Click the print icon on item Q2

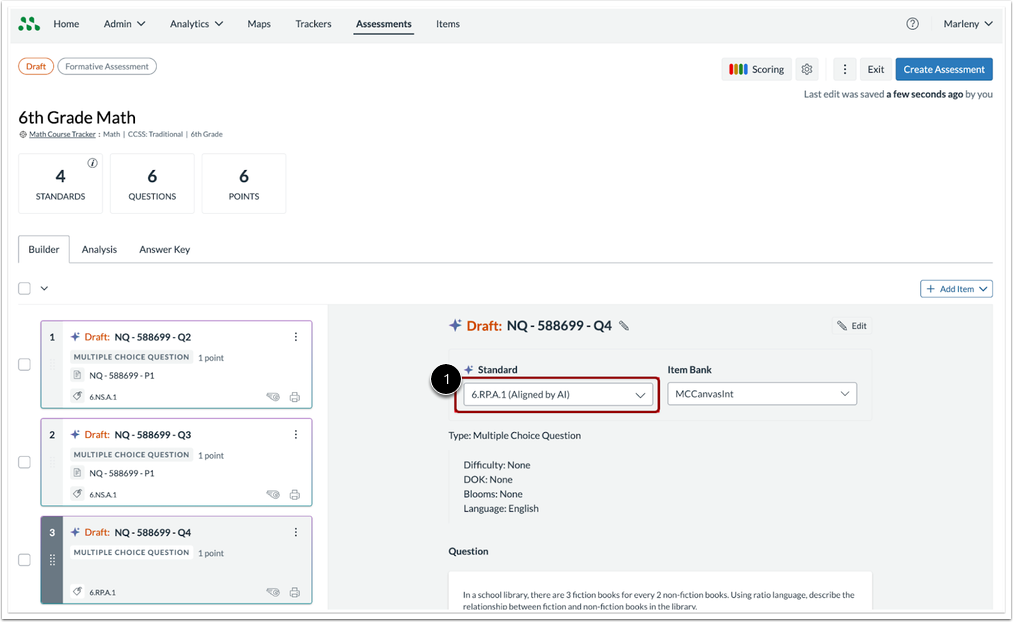(x=295, y=397)
